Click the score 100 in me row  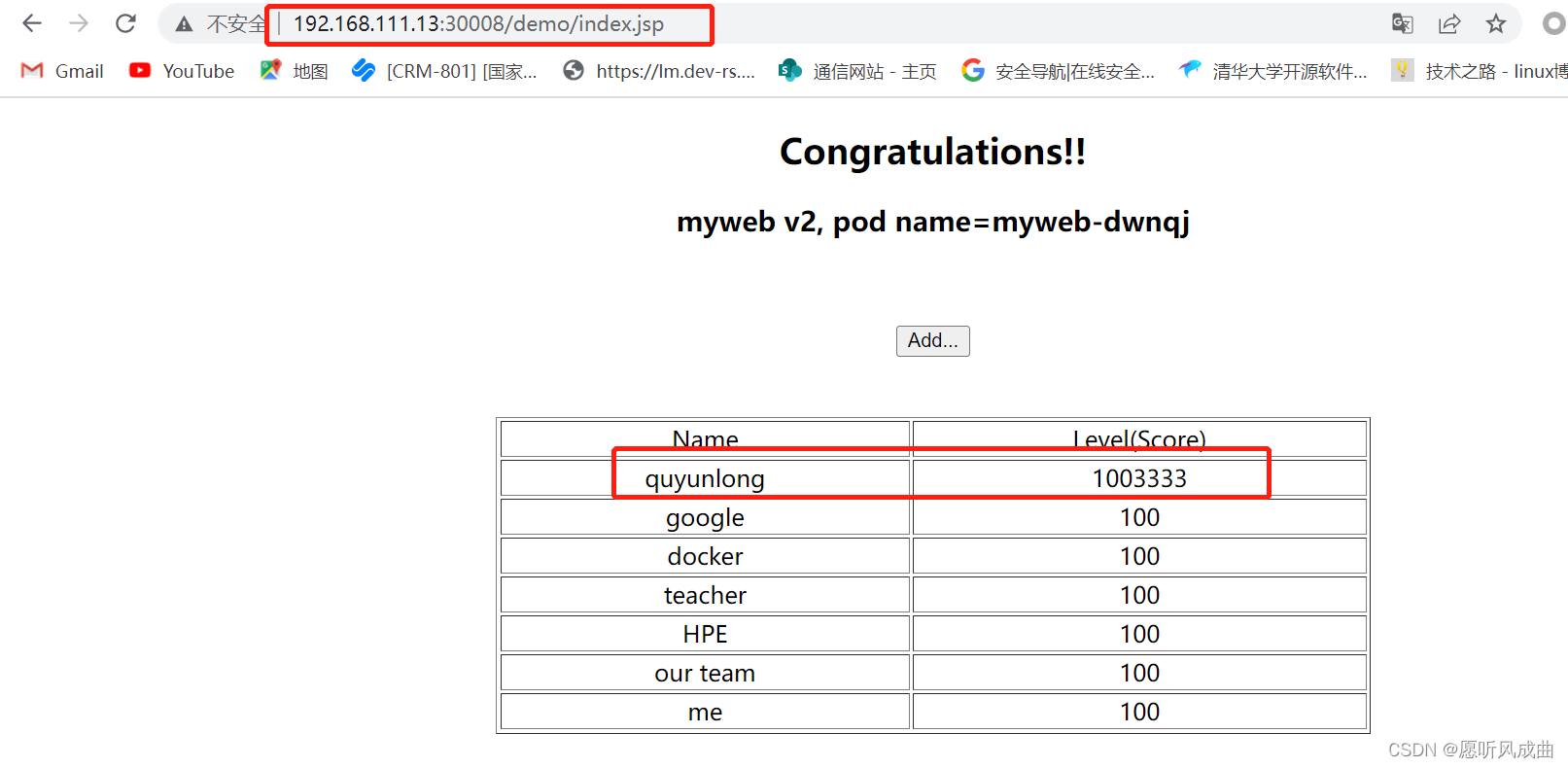tap(1139, 712)
